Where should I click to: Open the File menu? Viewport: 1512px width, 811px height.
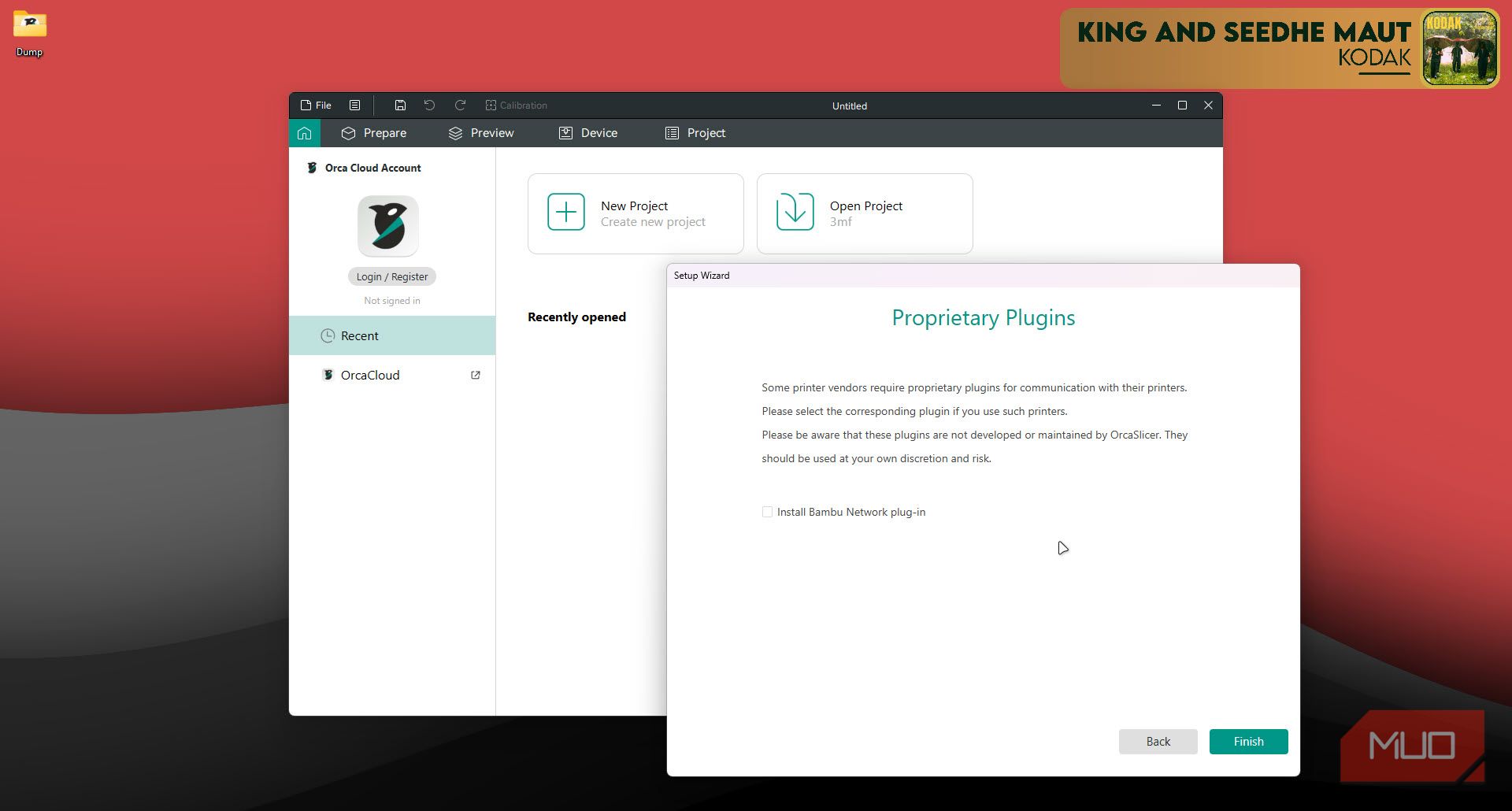[316, 106]
